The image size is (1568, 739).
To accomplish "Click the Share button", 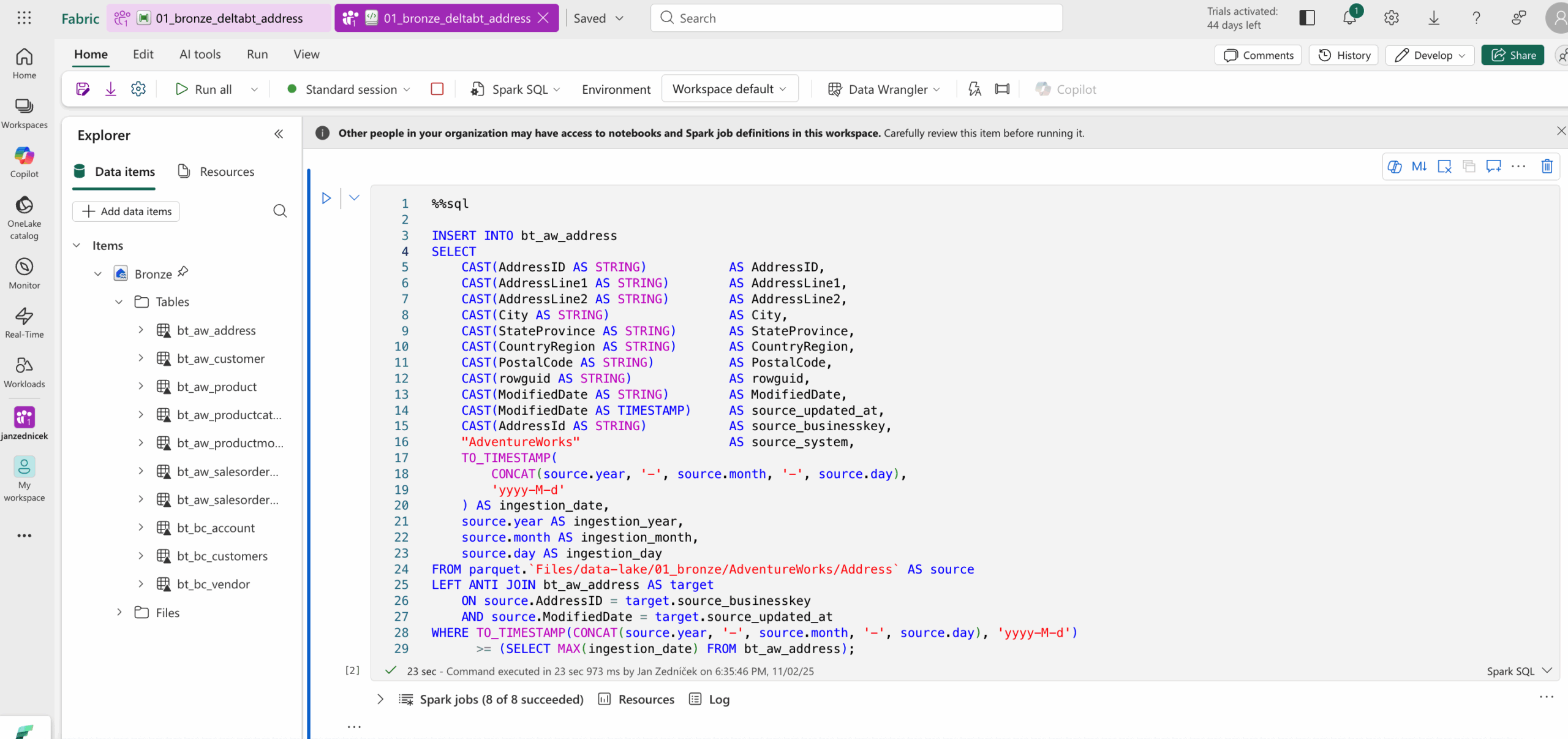I will point(1512,55).
